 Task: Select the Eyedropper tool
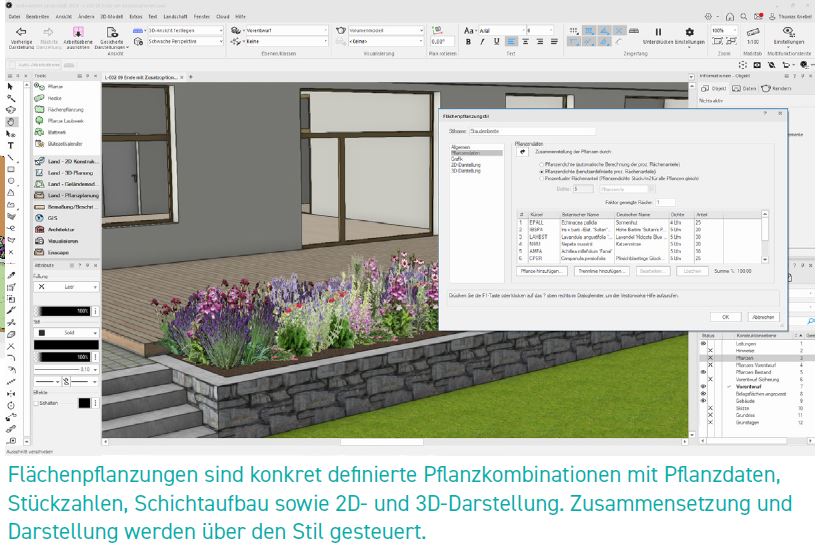(11, 275)
